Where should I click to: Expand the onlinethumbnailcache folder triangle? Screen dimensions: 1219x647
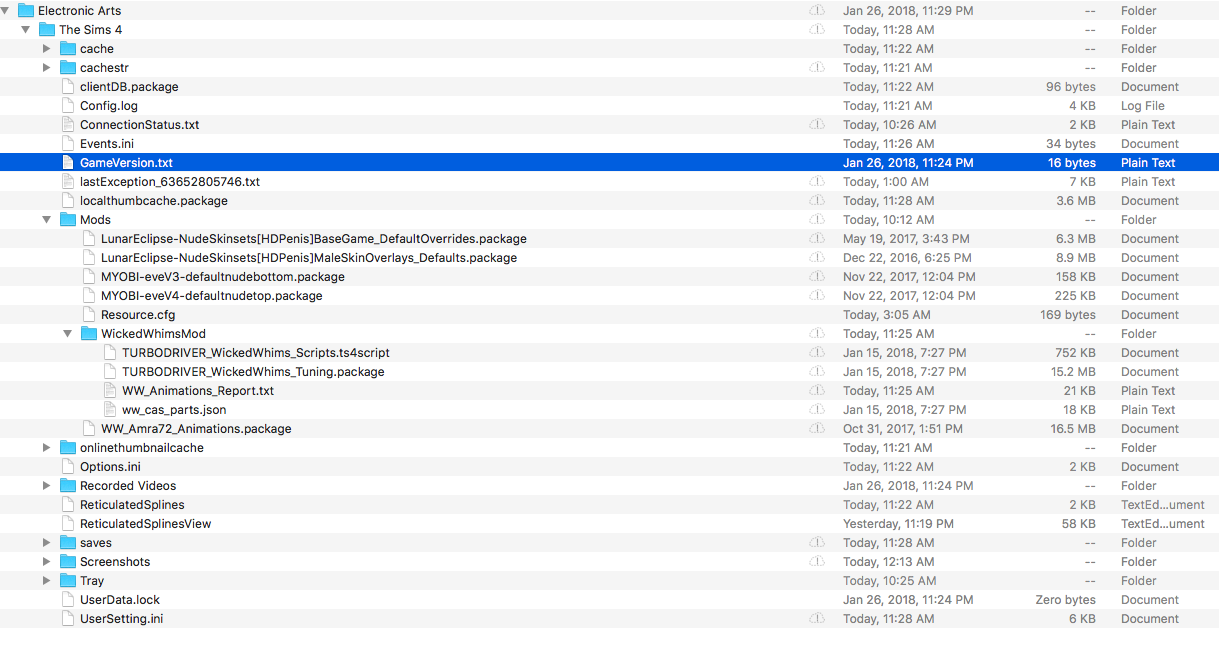47,448
